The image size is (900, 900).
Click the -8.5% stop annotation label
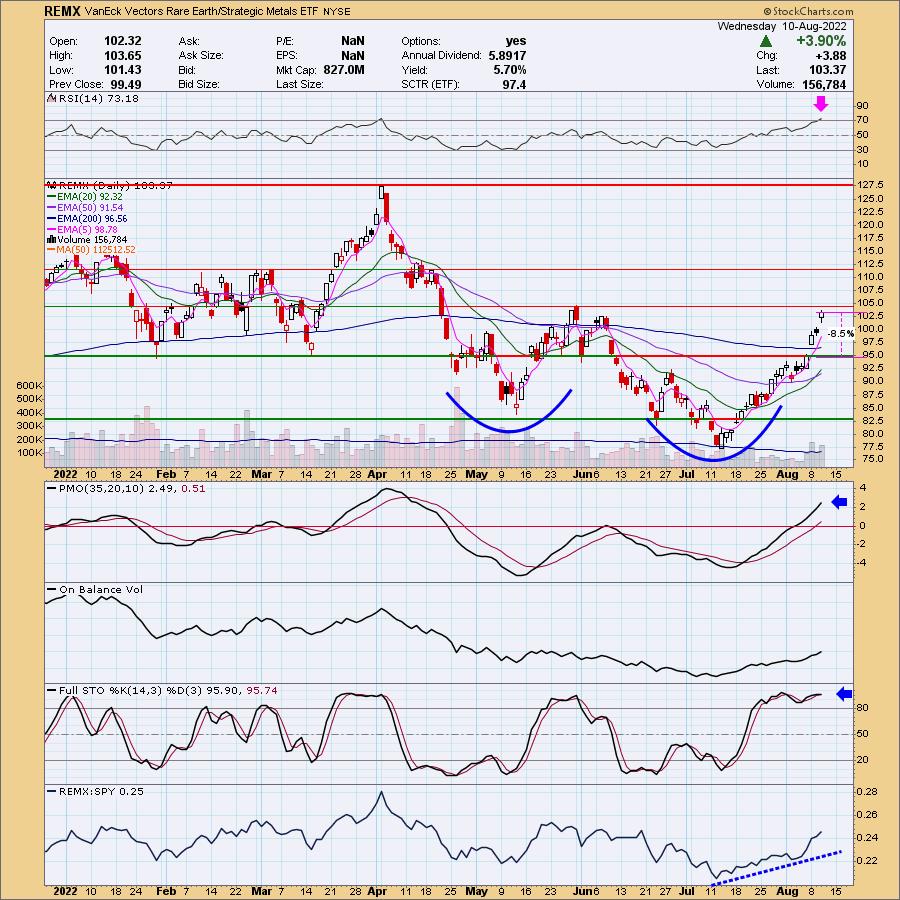[841, 334]
